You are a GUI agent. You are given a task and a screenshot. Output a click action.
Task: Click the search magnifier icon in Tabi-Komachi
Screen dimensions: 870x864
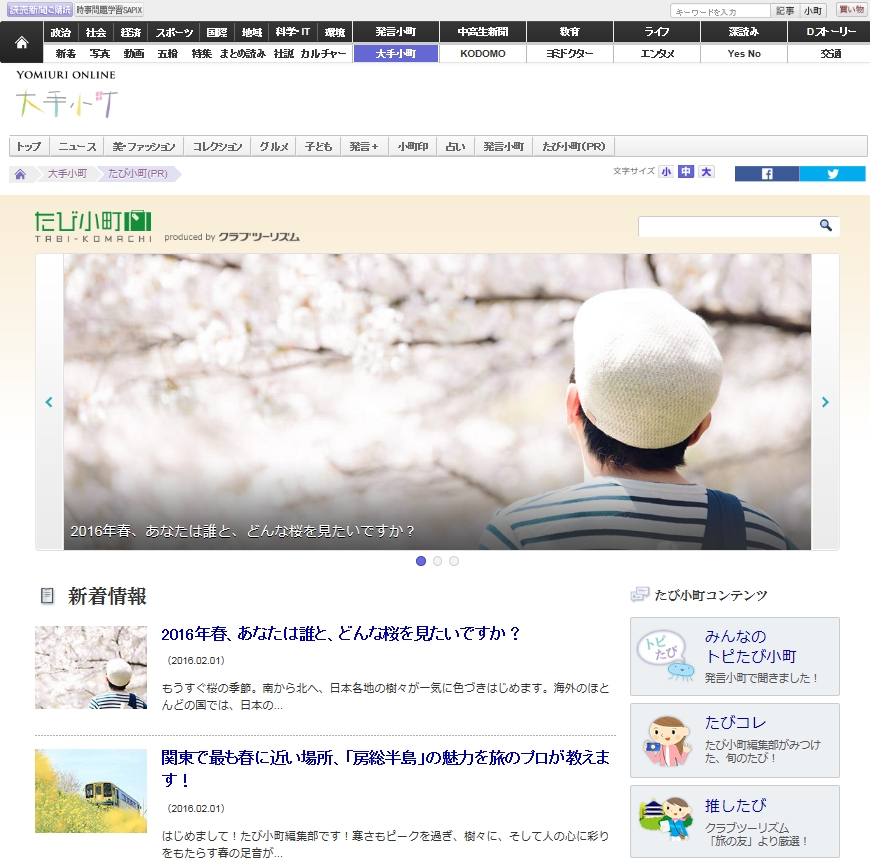click(826, 226)
